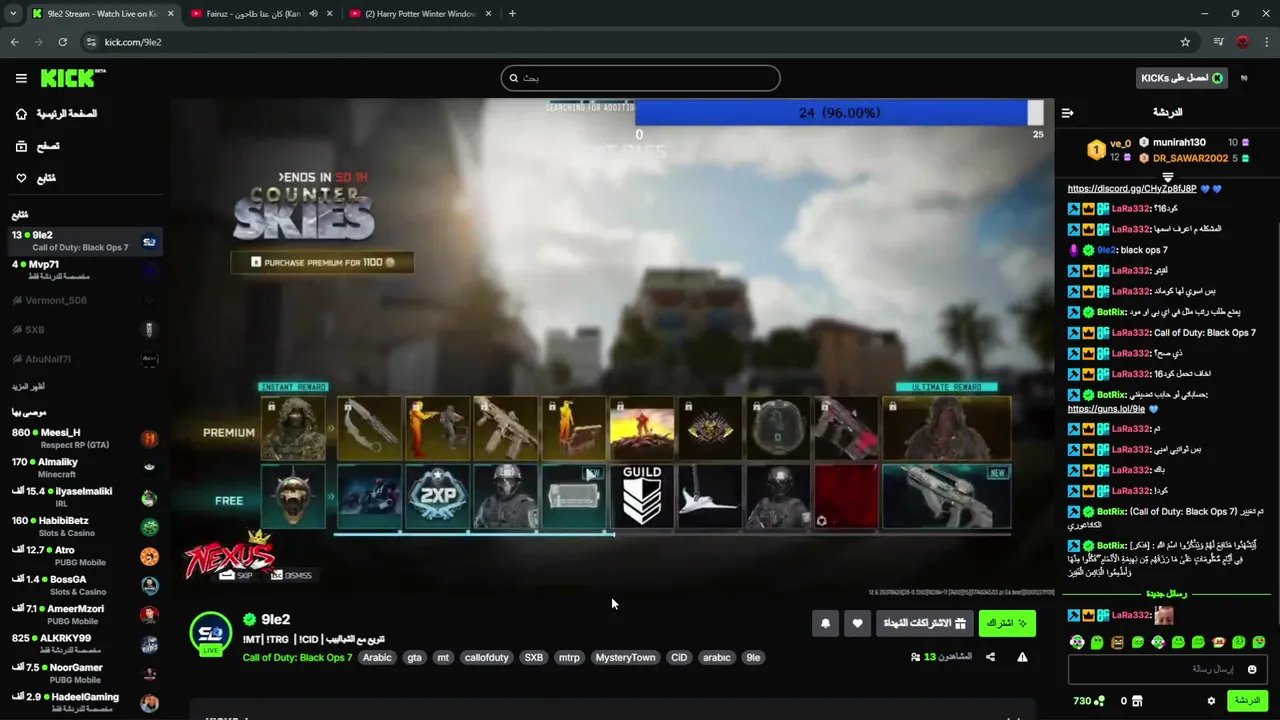Open chat settings gear icon
This screenshot has width=1280, height=720.
click(1211, 701)
